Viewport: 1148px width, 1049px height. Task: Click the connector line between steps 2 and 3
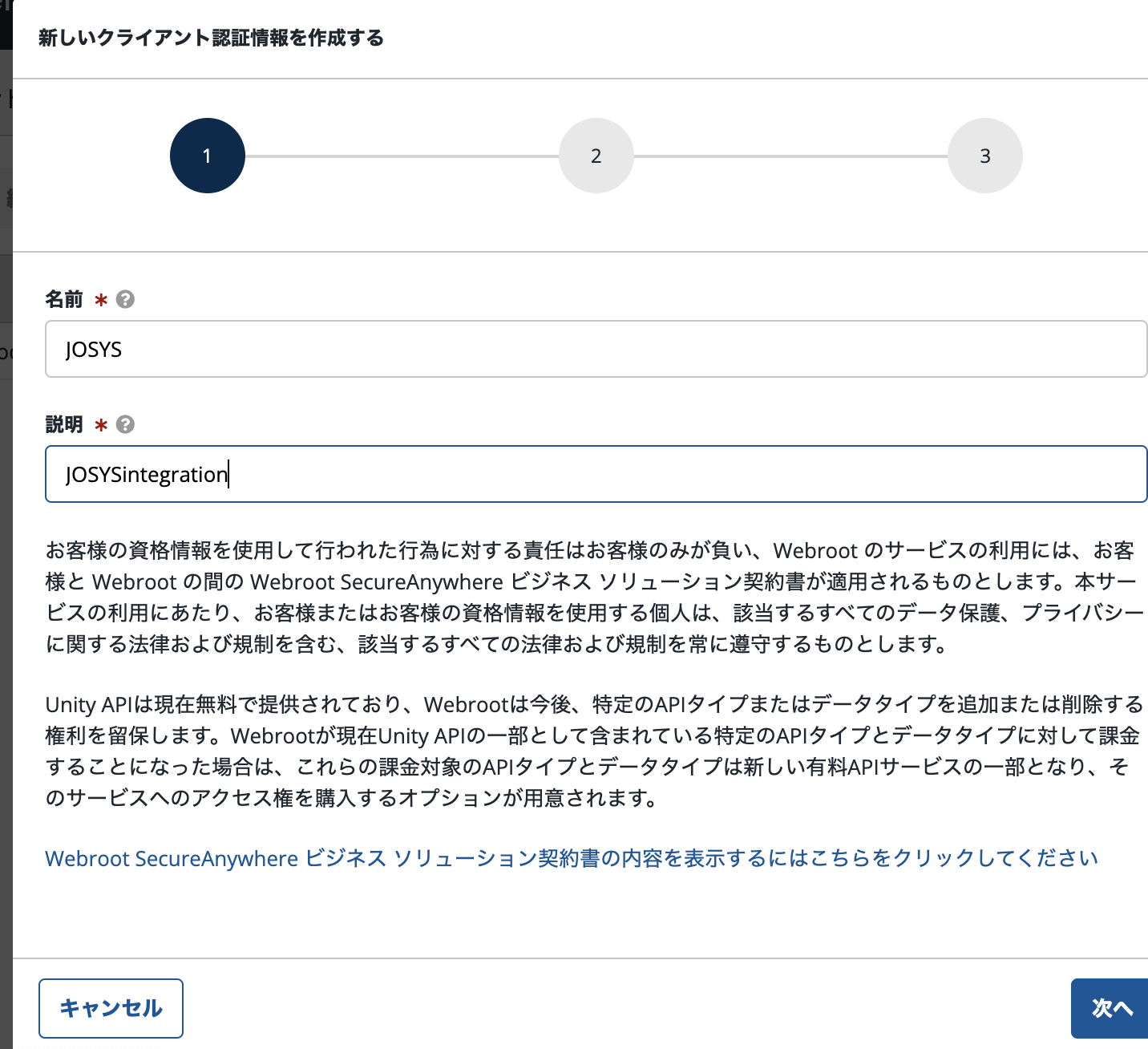coord(790,156)
